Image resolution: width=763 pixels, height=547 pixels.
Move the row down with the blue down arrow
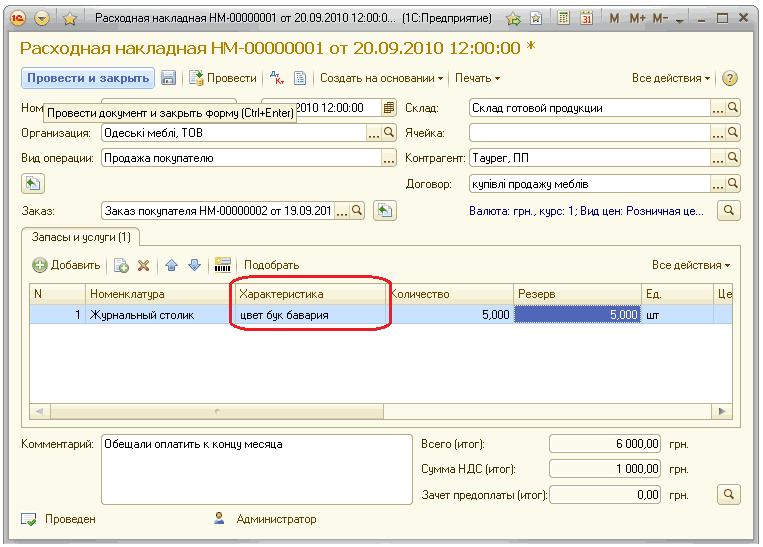[194, 265]
